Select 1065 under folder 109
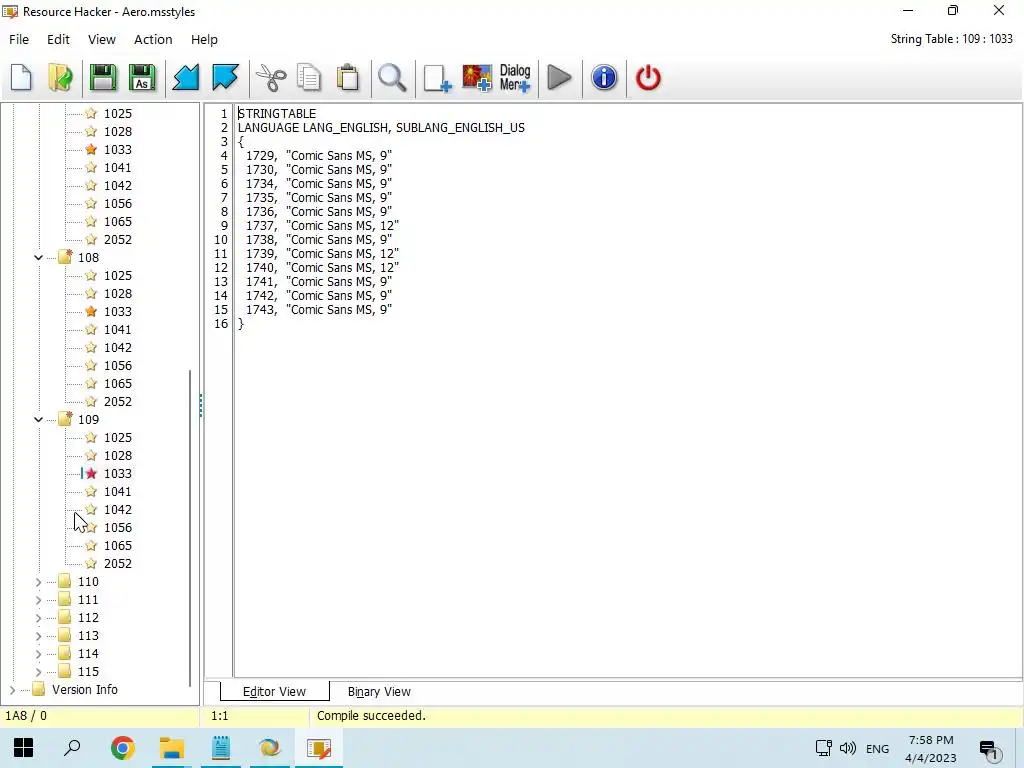The image size is (1024, 768). pos(118,545)
